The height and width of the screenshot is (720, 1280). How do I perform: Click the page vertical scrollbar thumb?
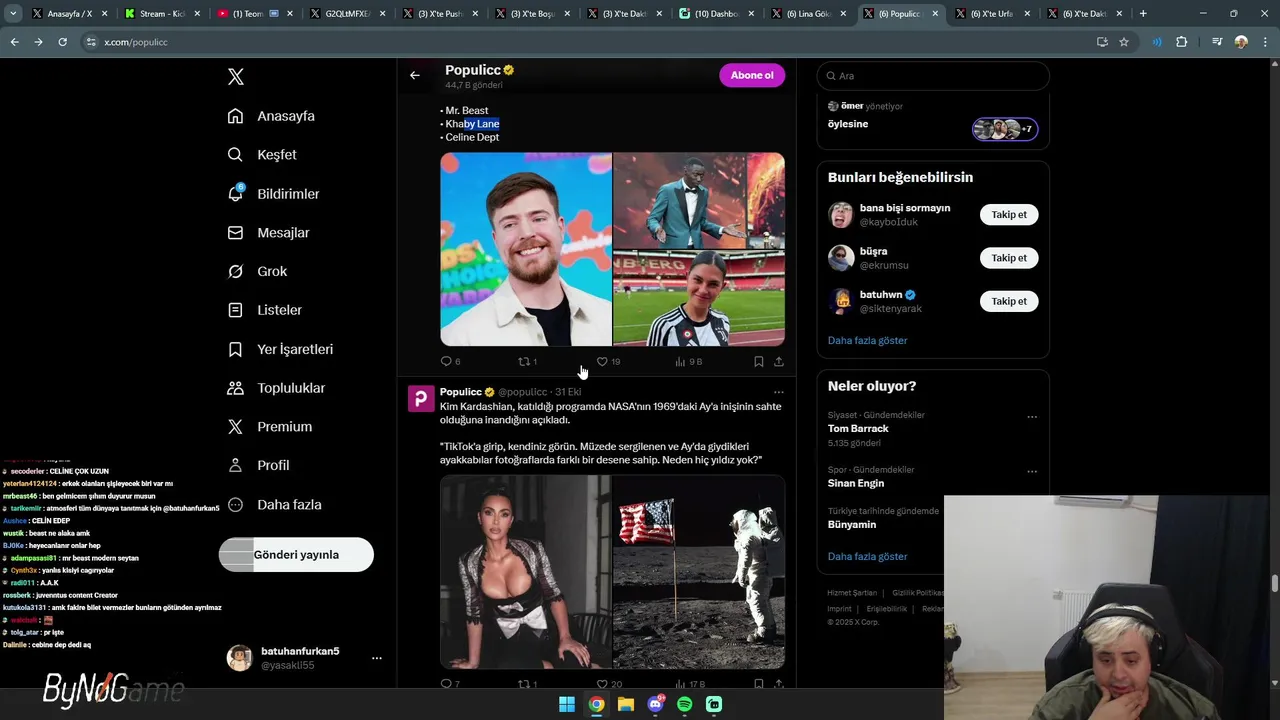pos(1274,584)
